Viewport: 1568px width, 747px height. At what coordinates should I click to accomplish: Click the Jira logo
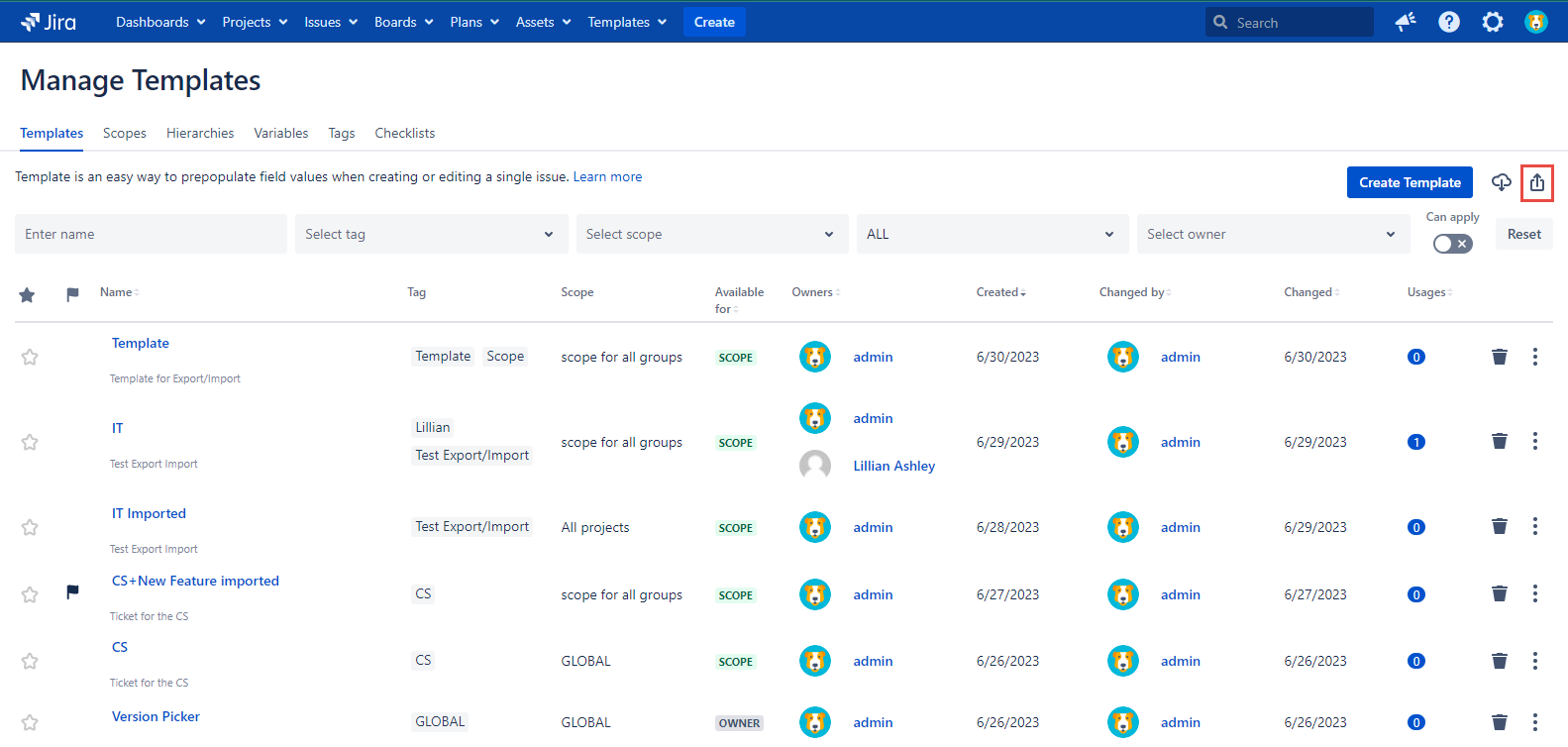[49, 22]
